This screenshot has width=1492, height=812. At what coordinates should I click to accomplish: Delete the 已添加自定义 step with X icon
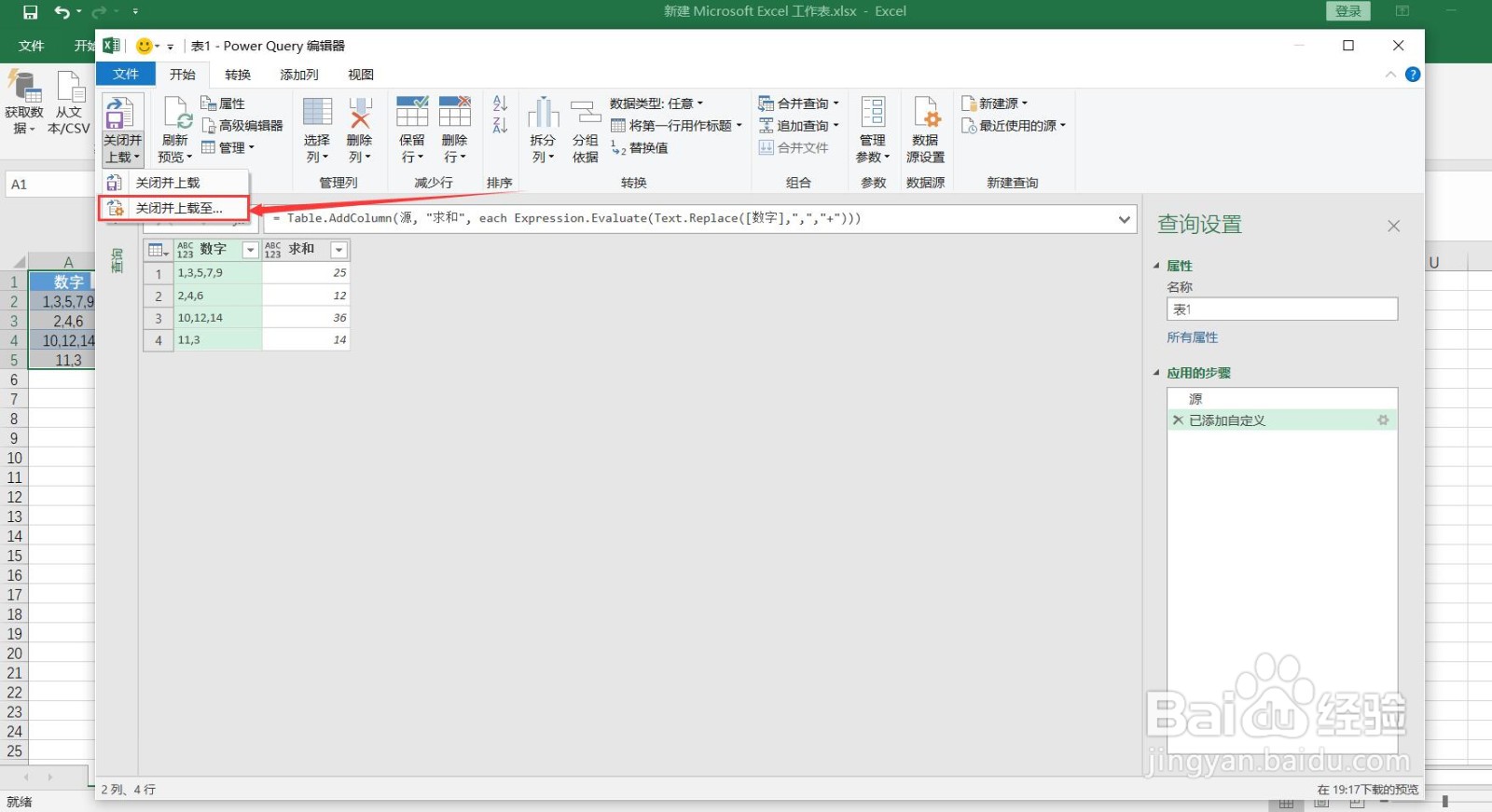pyautogui.click(x=1178, y=420)
